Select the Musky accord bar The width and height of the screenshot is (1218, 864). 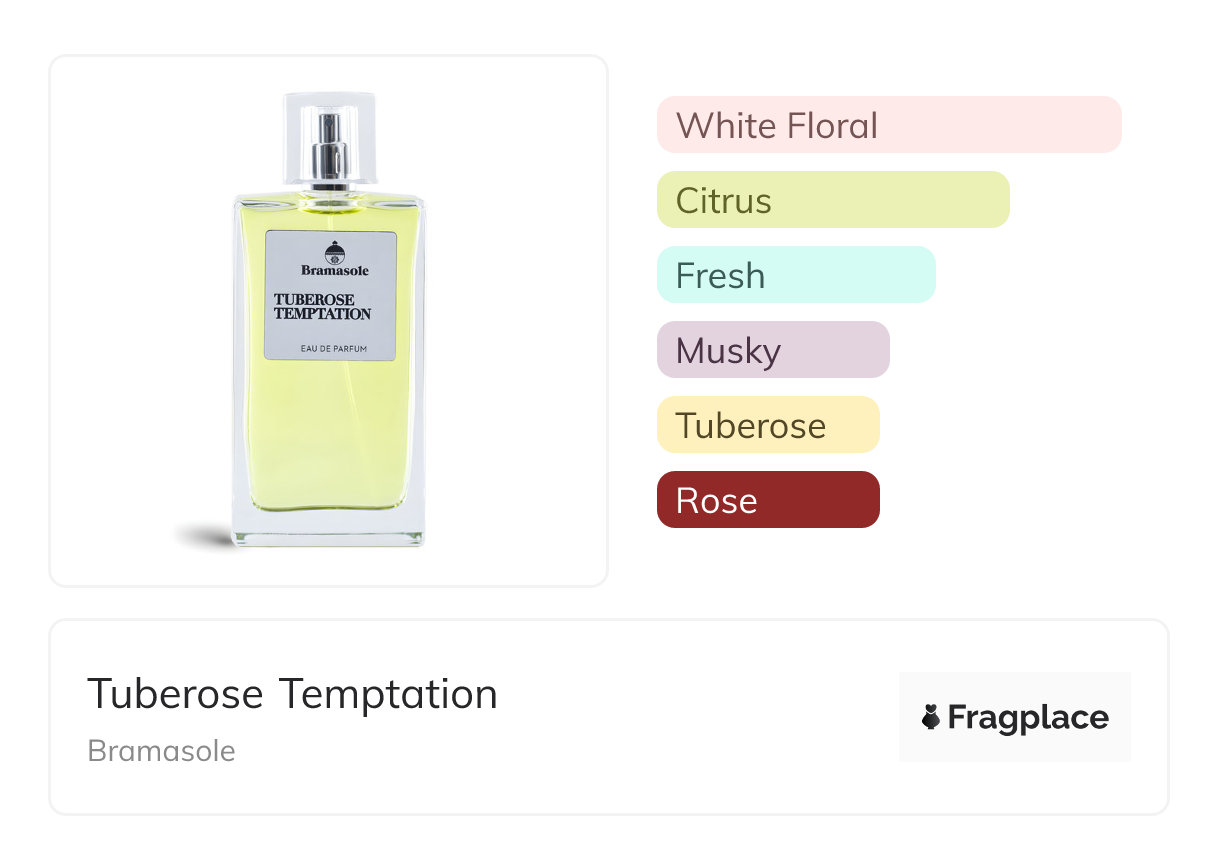coord(772,350)
